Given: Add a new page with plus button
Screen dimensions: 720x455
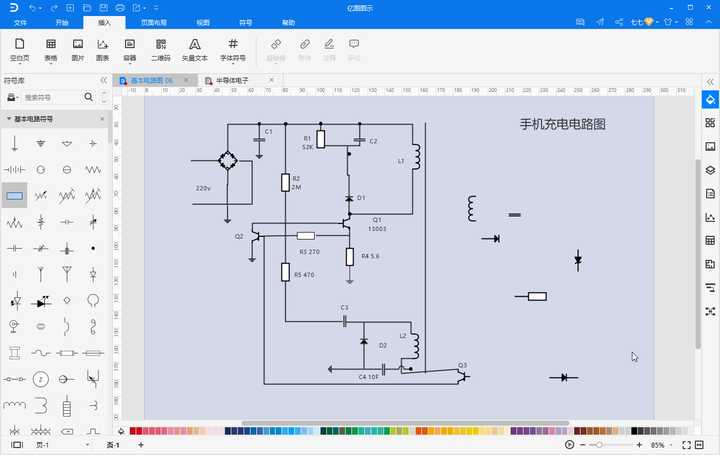Looking at the screenshot, I should (141, 445).
